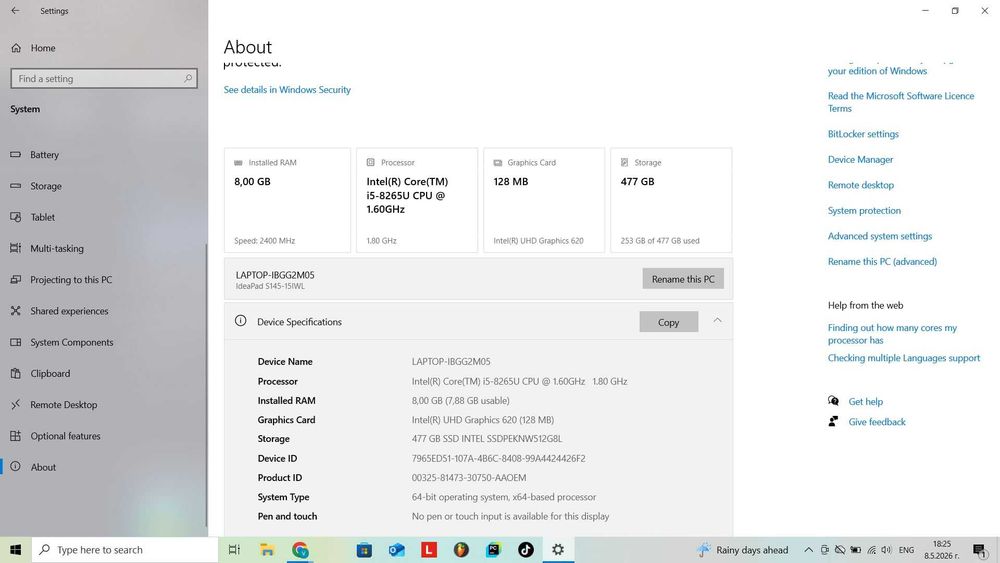Click the Find a setting search box
The width and height of the screenshot is (1000, 563).
(x=104, y=78)
